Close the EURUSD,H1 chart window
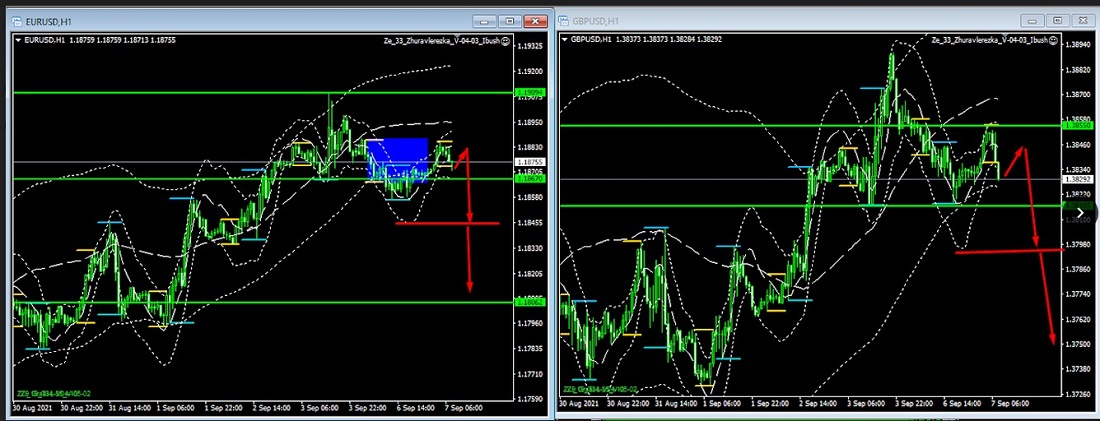The width and height of the screenshot is (1100, 421). [x=535, y=21]
